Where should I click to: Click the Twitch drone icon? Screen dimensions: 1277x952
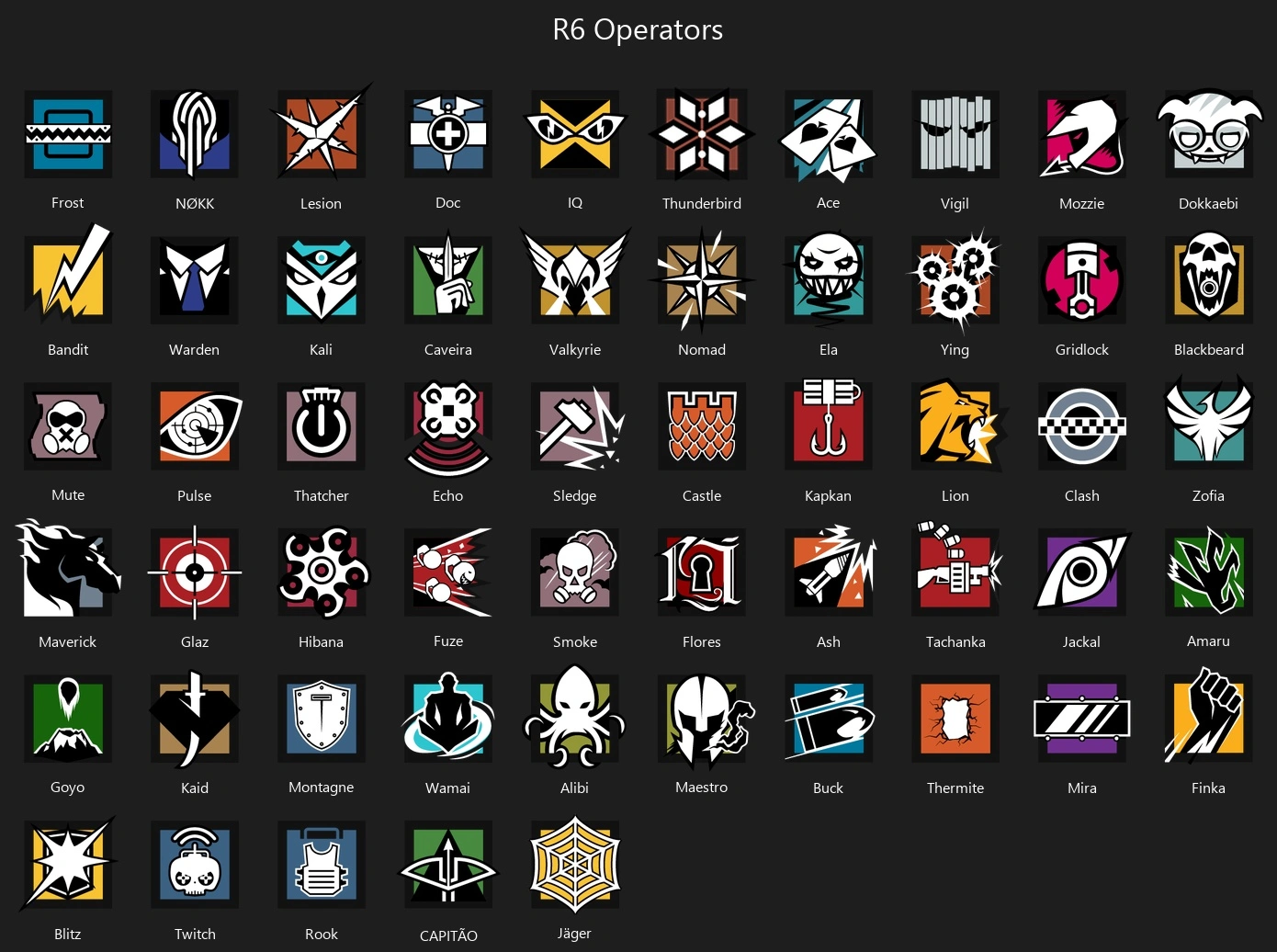click(x=195, y=865)
